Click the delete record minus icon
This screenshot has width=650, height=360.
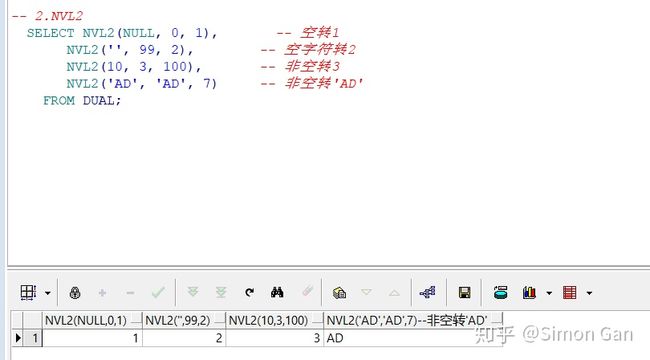130,293
